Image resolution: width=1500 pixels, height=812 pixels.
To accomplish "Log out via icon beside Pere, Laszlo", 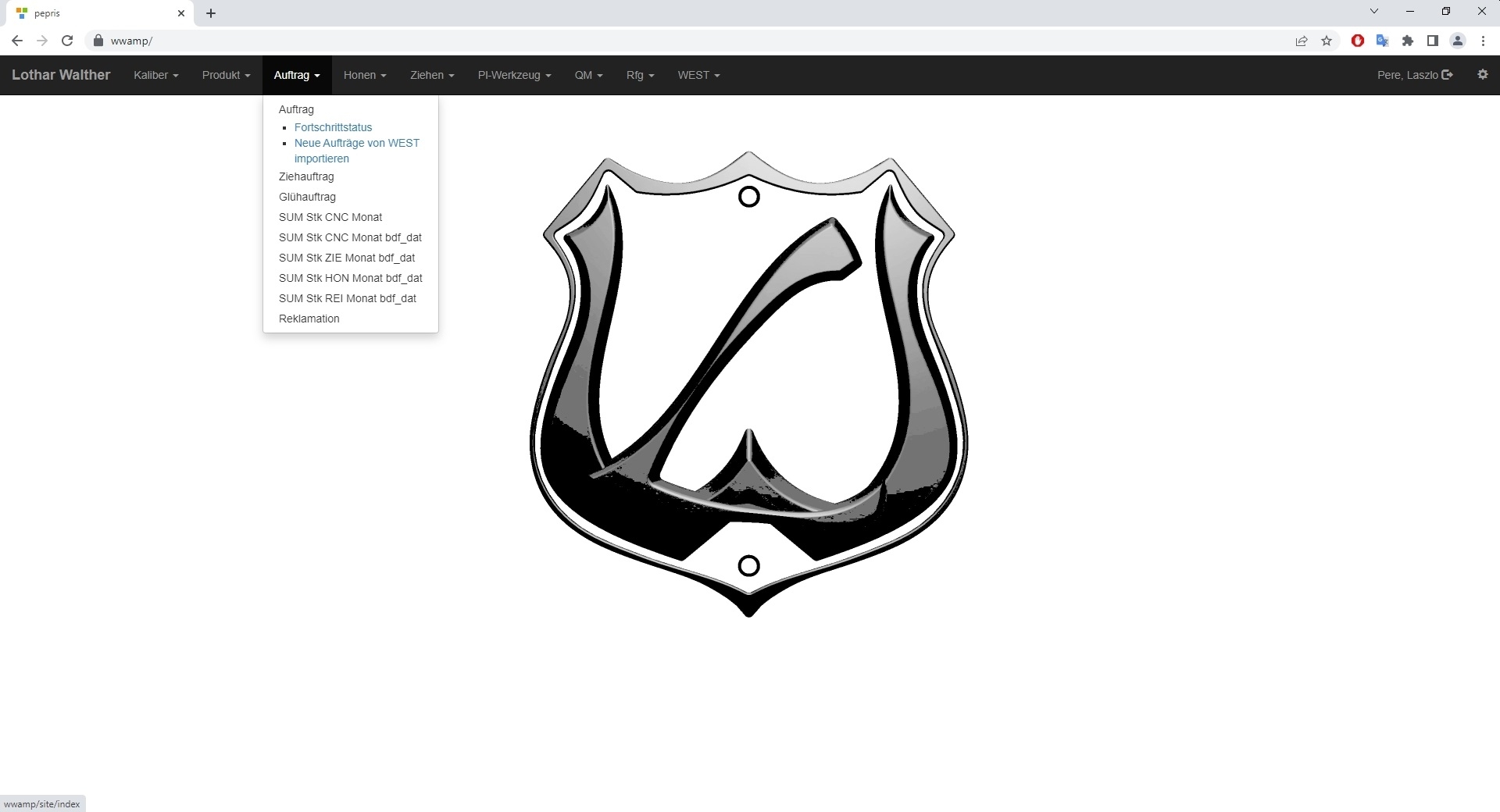I will point(1447,75).
